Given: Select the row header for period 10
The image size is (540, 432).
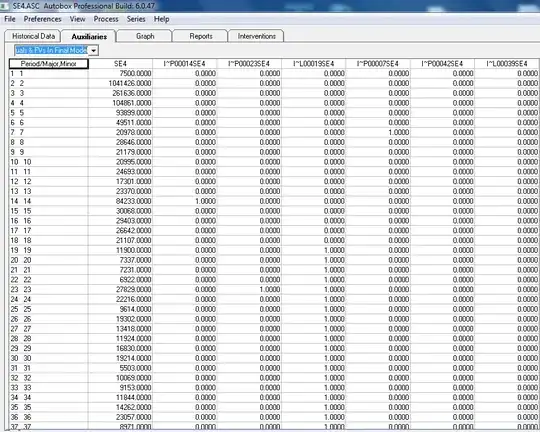Looking at the screenshot, I should (49, 162).
